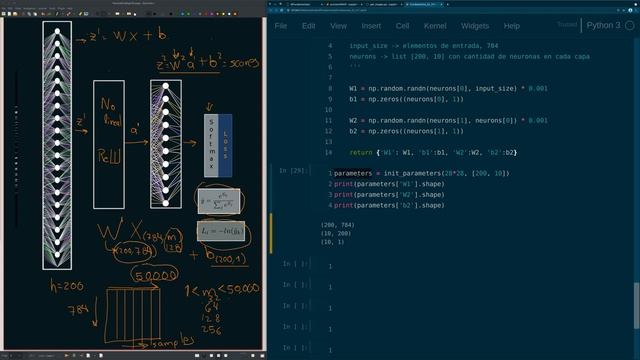Image resolution: width=640 pixels, height=360 pixels.
Task: Click the drawing app vertical scrollbar
Action: pos(264,184)
